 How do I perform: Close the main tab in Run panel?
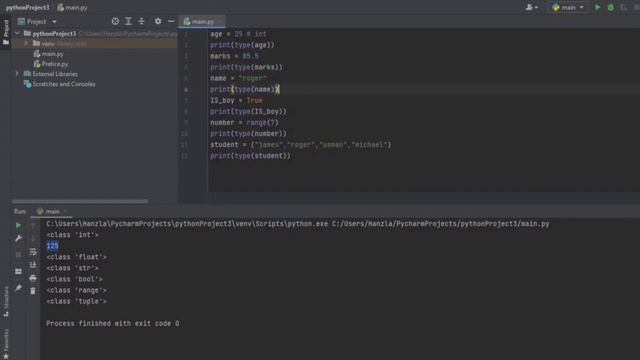coord(65,211)
